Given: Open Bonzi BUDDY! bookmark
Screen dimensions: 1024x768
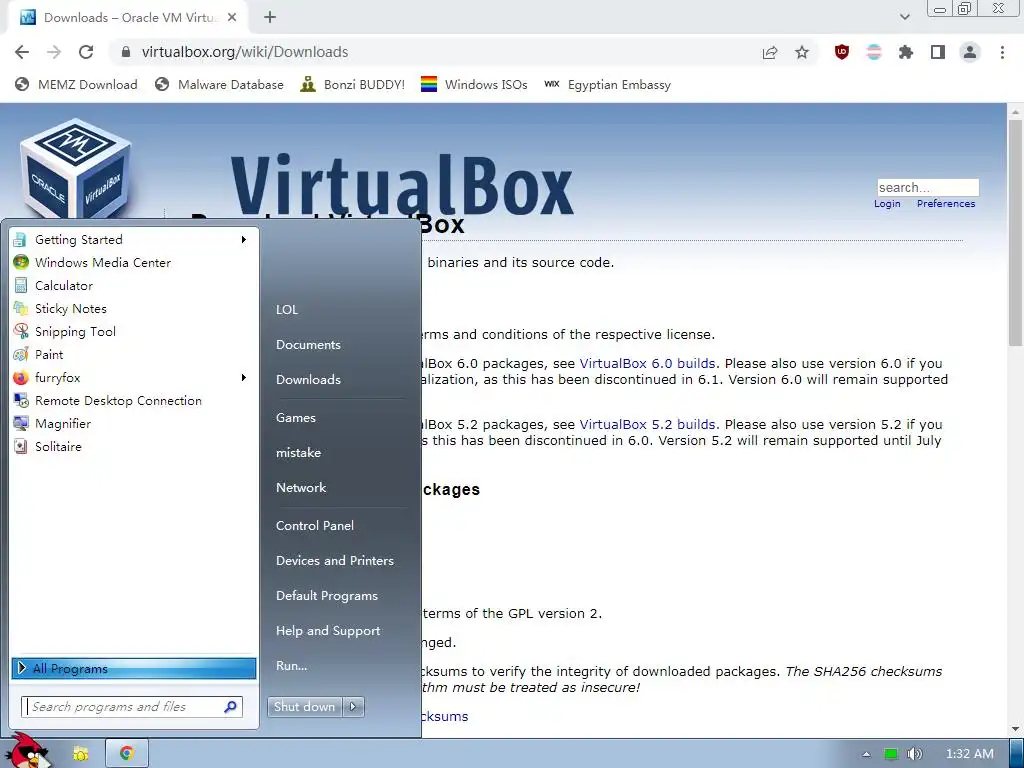Looking at the screenshot, I should 353,85.
